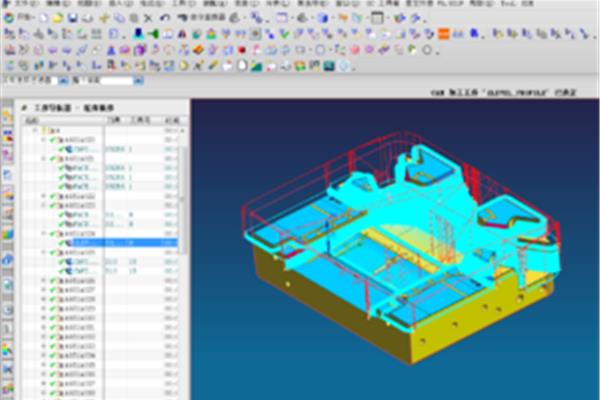Viewport: 600px width, 400px height.
Task: Click the scroll-up arrow of the navigator list
Action: [183, 131]
